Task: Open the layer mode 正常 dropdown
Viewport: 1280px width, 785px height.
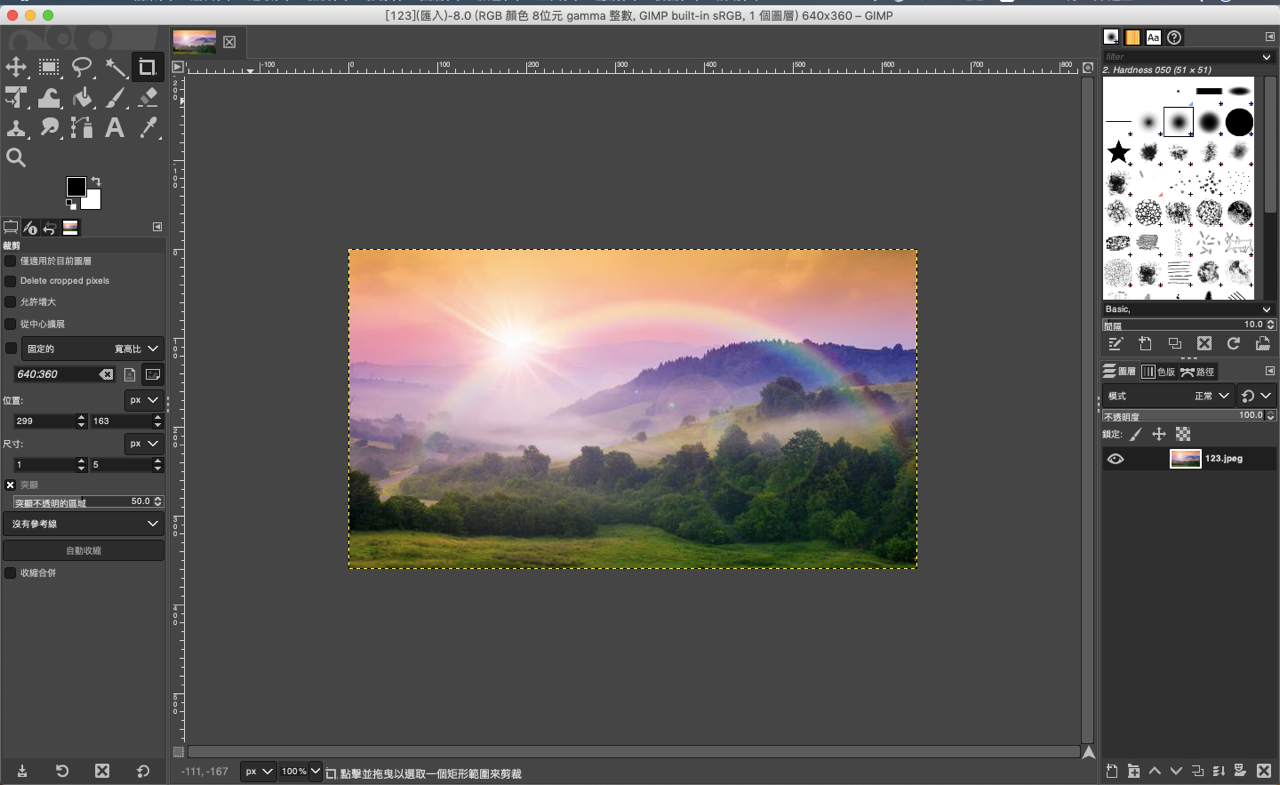Action: 1212,396
